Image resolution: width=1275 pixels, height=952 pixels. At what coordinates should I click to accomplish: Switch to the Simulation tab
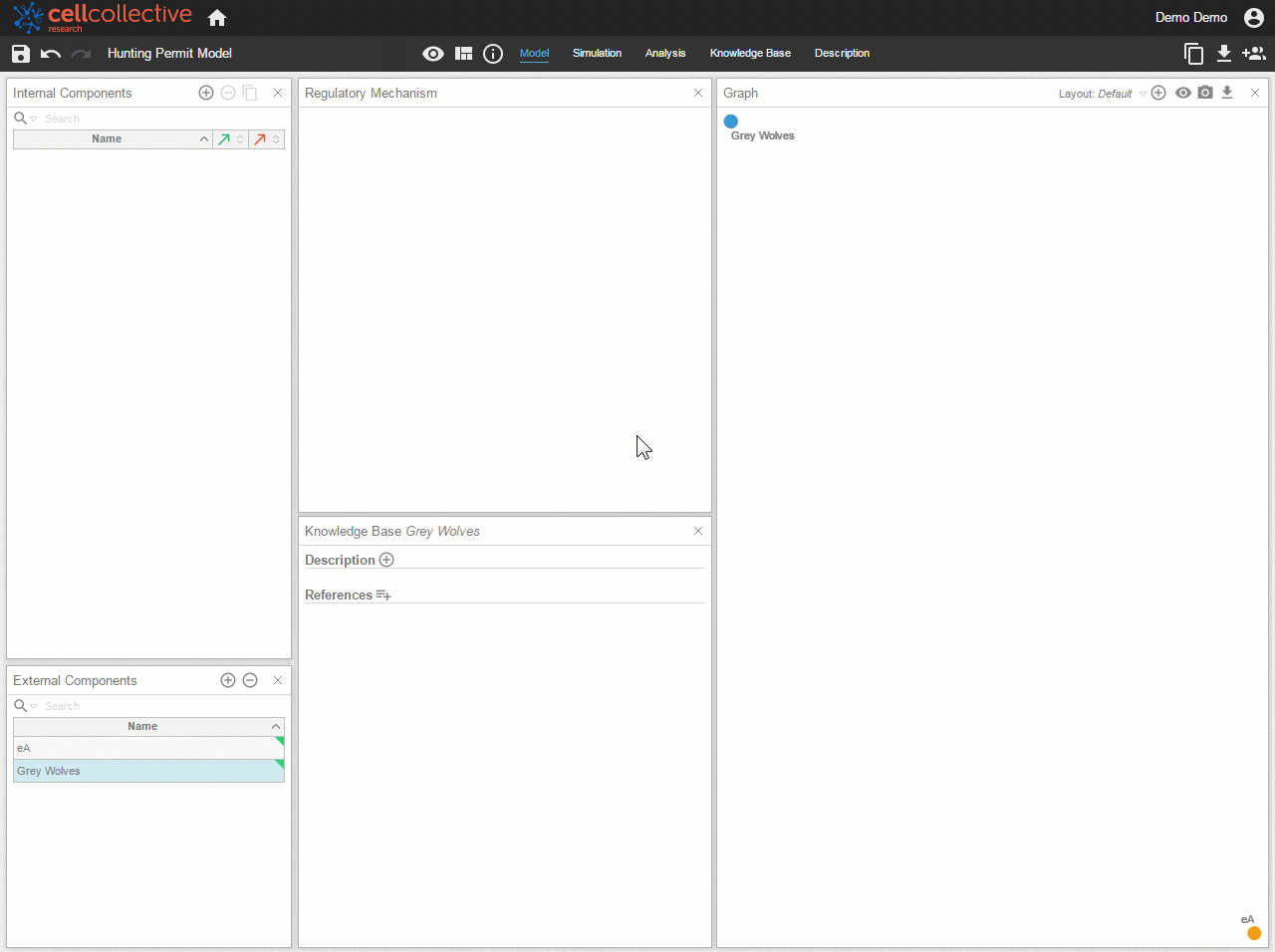coord(597,54)
